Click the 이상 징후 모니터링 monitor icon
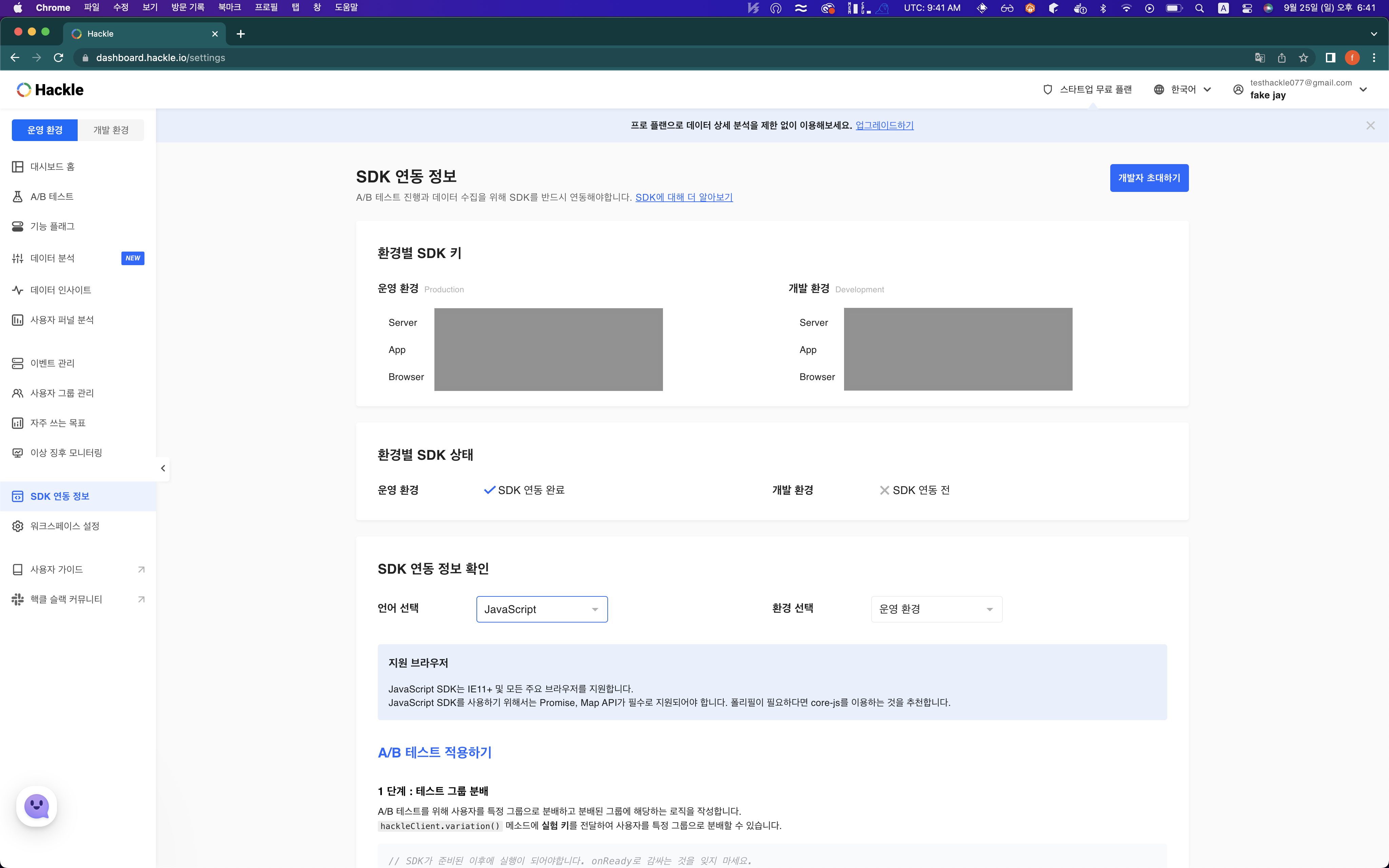Viewport: 1389px width, 868px height. click(x=18, y=453)
